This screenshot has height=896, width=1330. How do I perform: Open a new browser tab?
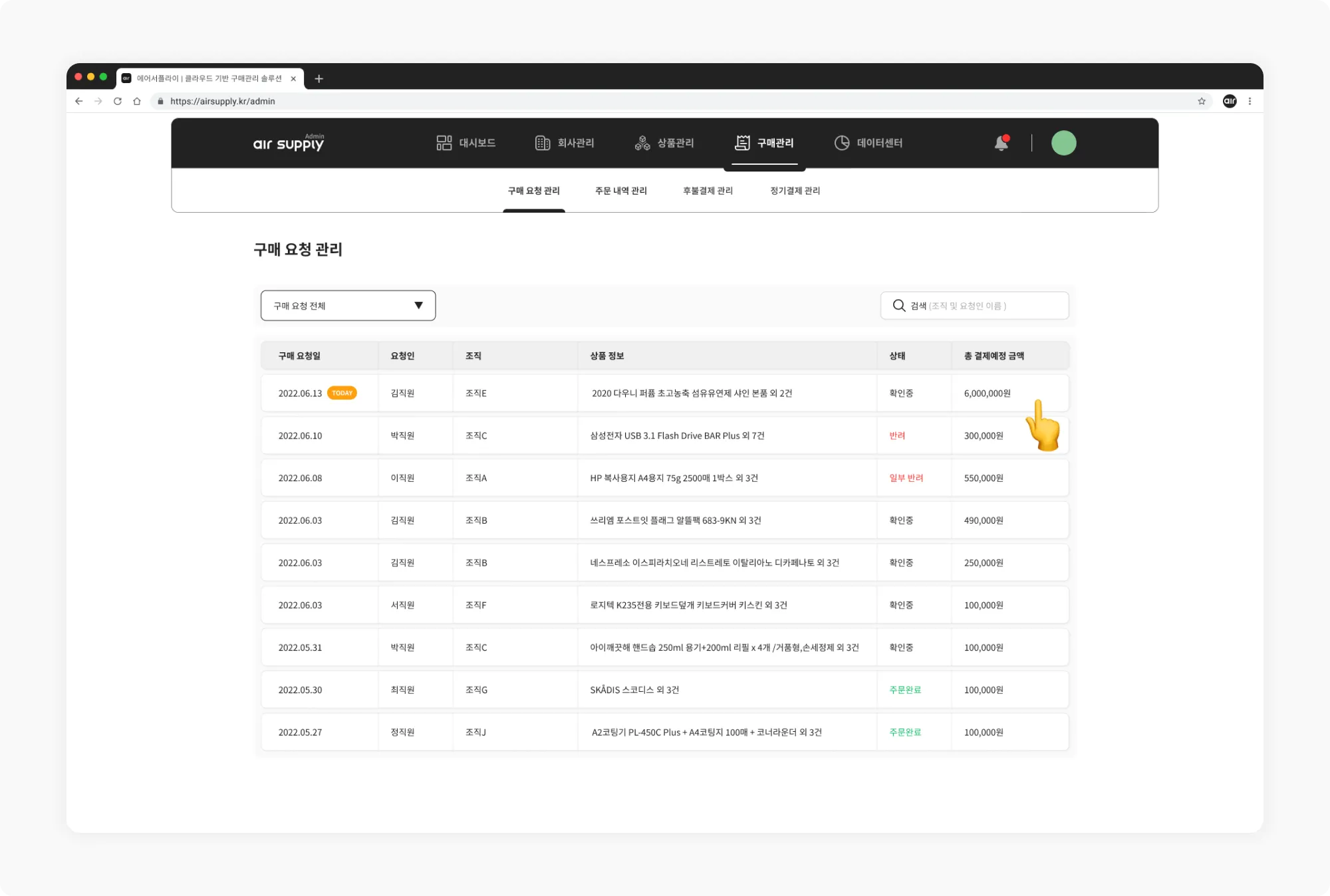click(319, 78)
